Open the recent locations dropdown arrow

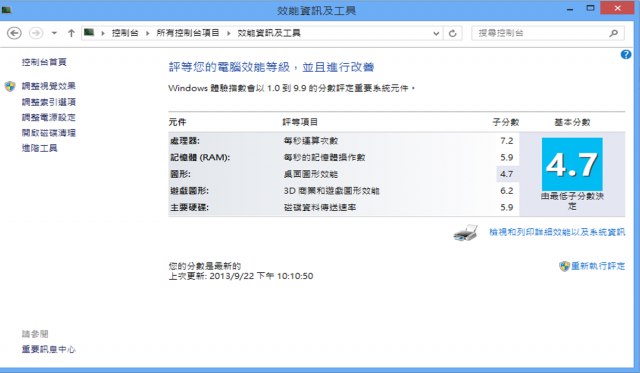click(x=54, y=33)
